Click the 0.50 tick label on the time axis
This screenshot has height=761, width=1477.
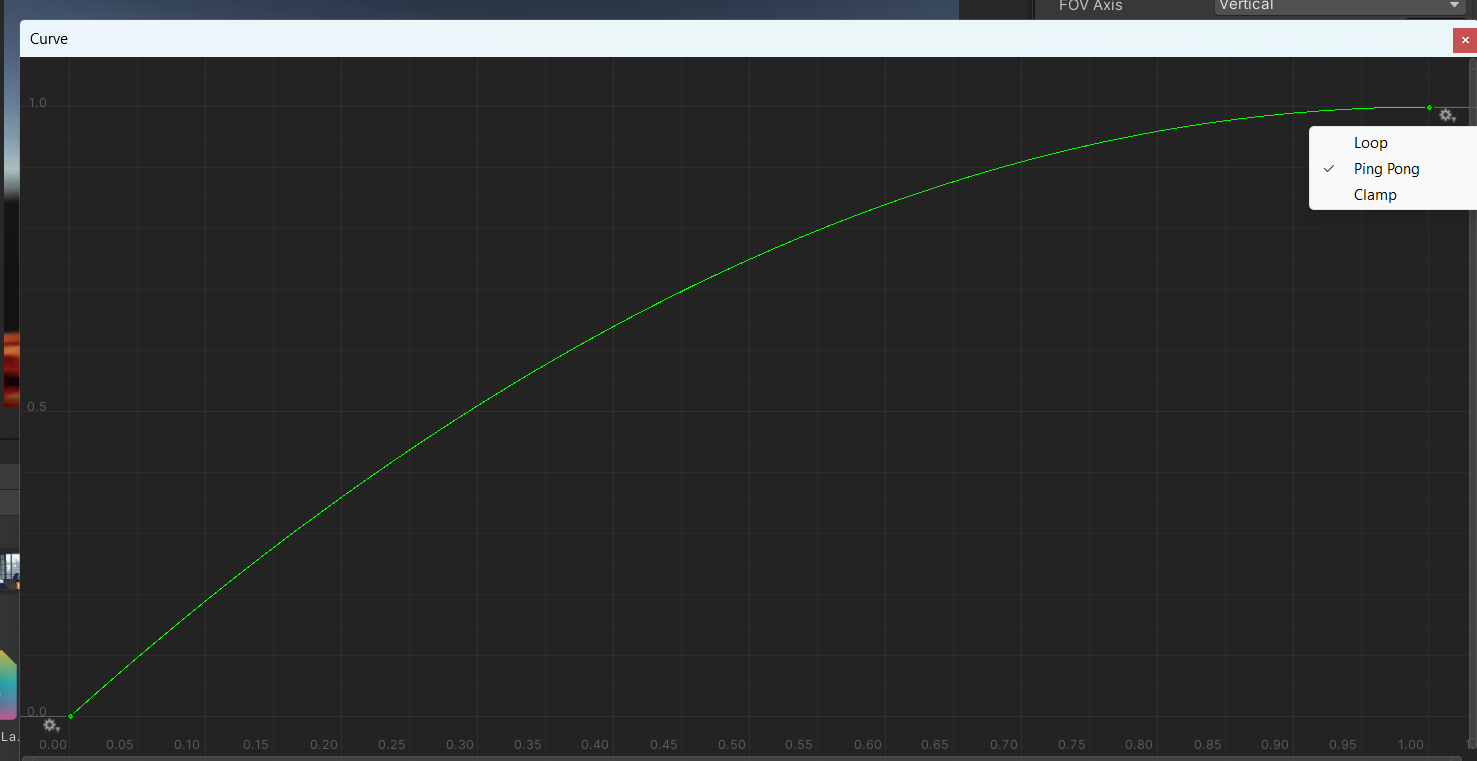tap(731, 744)
